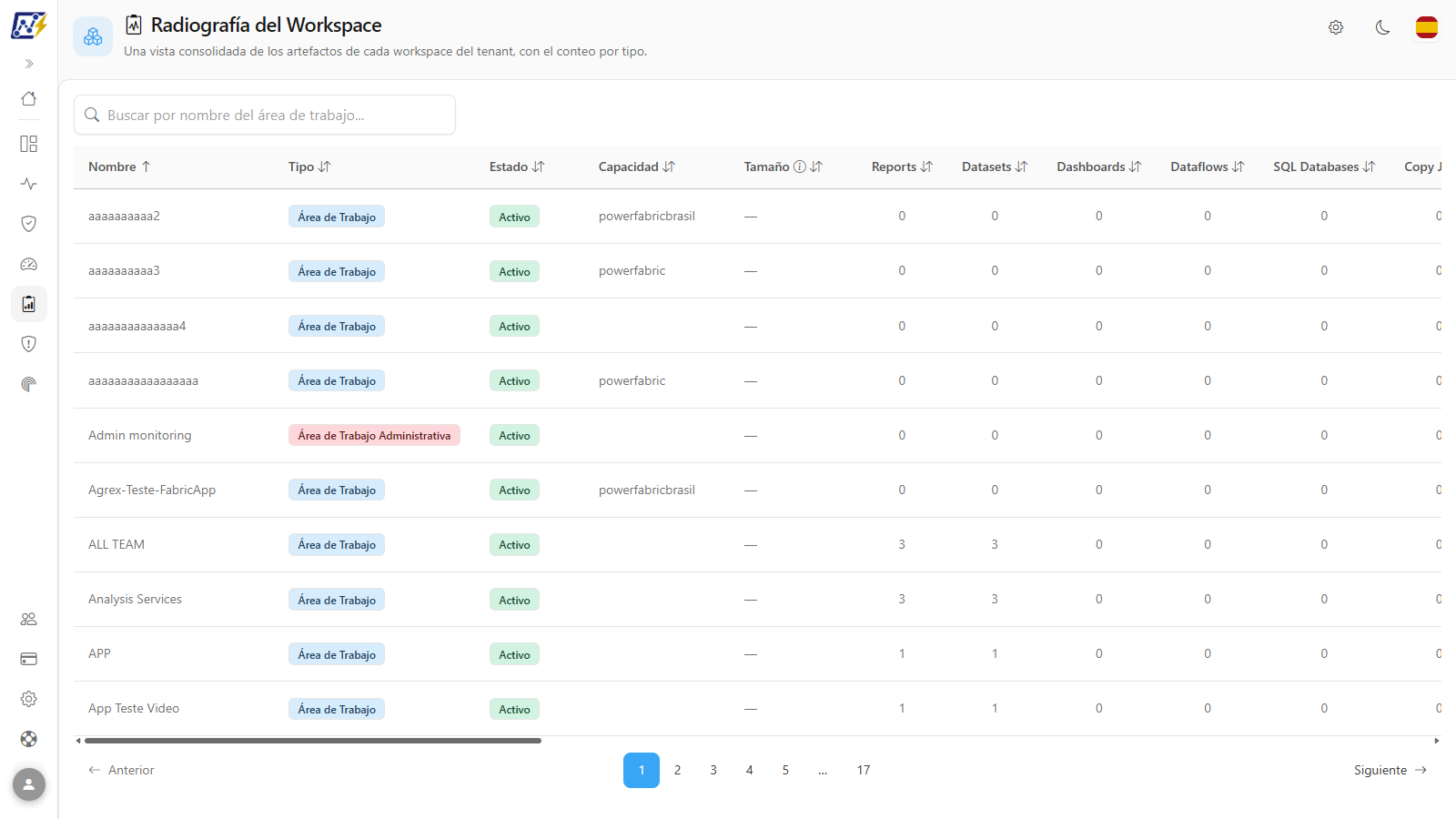Sort table by Dashboards column
Image resolution: width=1456 pixels, height=819 pixels.
click(x=1098, y=167)
